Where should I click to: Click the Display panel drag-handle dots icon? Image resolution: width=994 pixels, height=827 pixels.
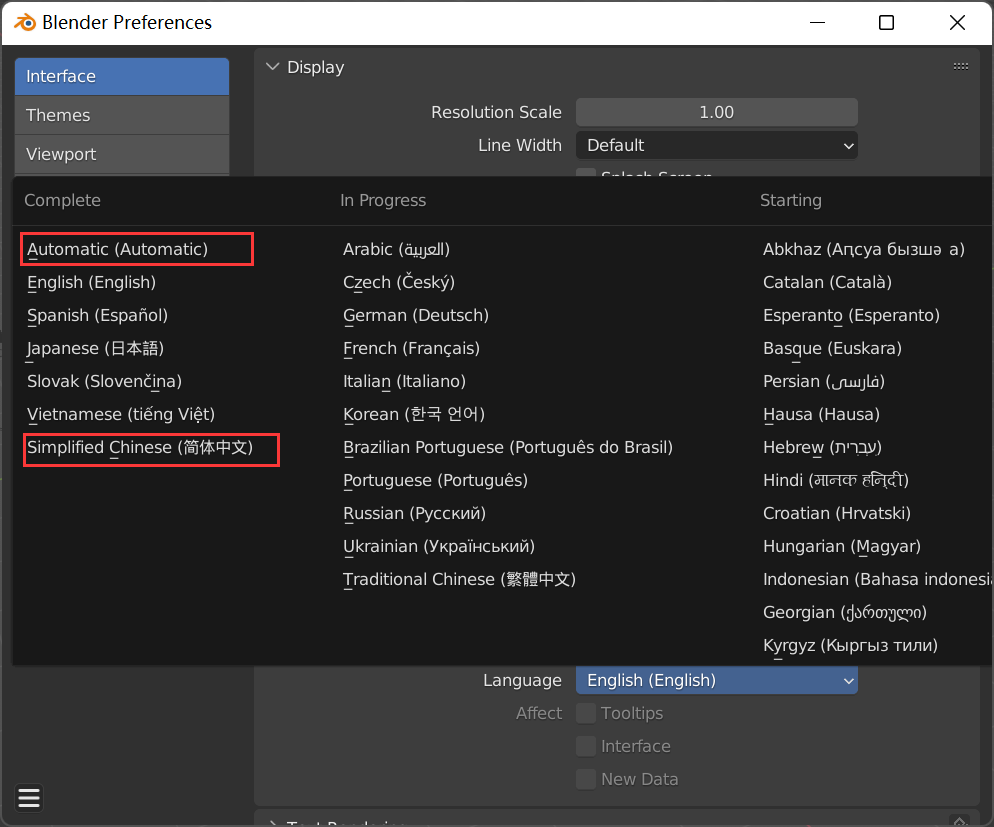click(x=961, y=67)
